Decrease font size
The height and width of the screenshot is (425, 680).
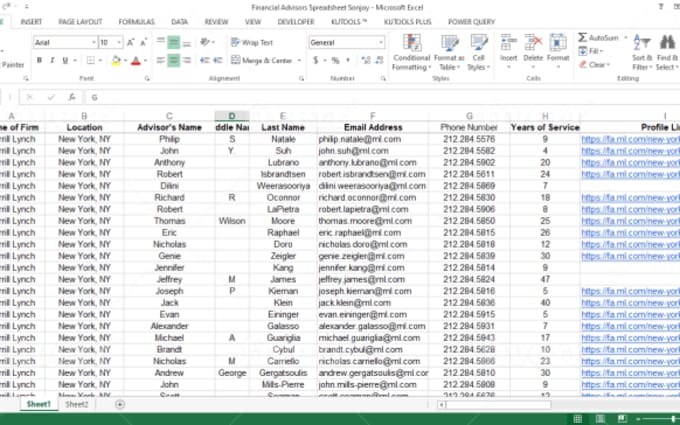tap(143, 42)
